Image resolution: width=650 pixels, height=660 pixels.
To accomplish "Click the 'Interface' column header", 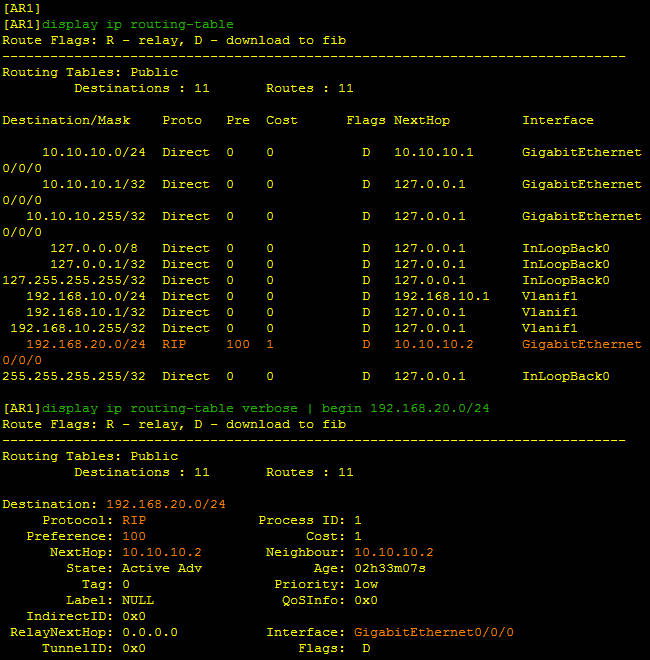I will pyautogui.click(x=557, y=120).
